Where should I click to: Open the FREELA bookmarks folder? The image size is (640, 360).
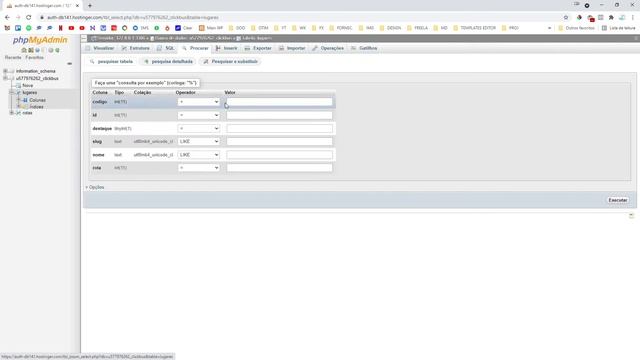click(417, 28)
